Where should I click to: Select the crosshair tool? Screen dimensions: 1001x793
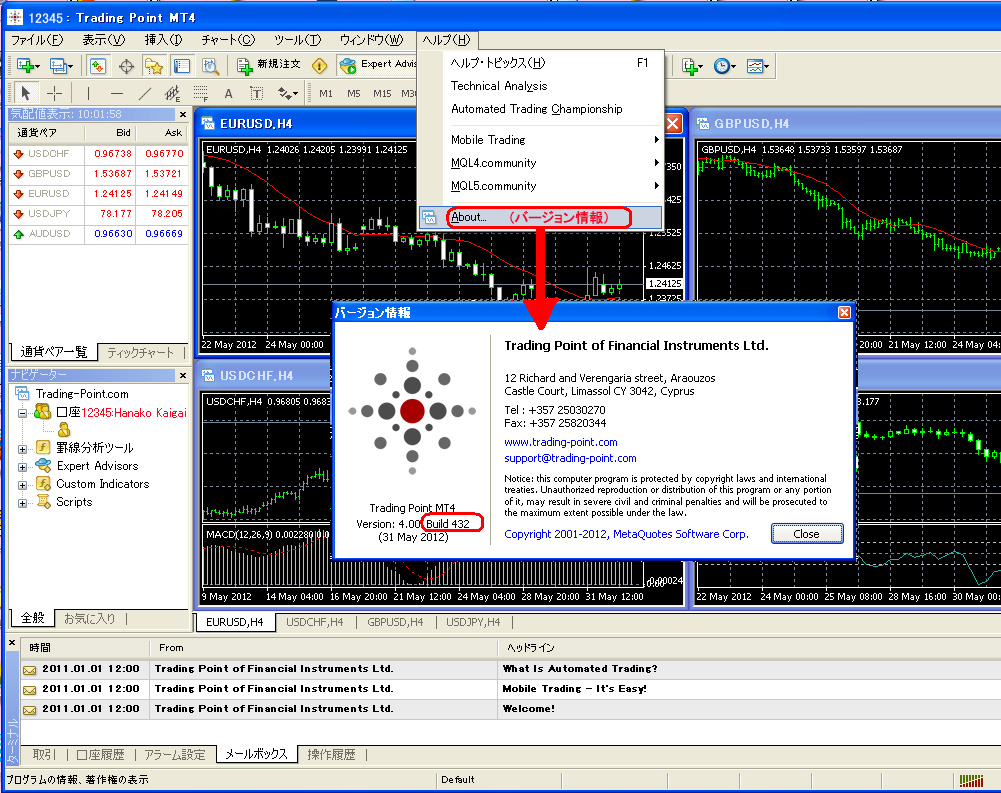click(x=54, y=93)
